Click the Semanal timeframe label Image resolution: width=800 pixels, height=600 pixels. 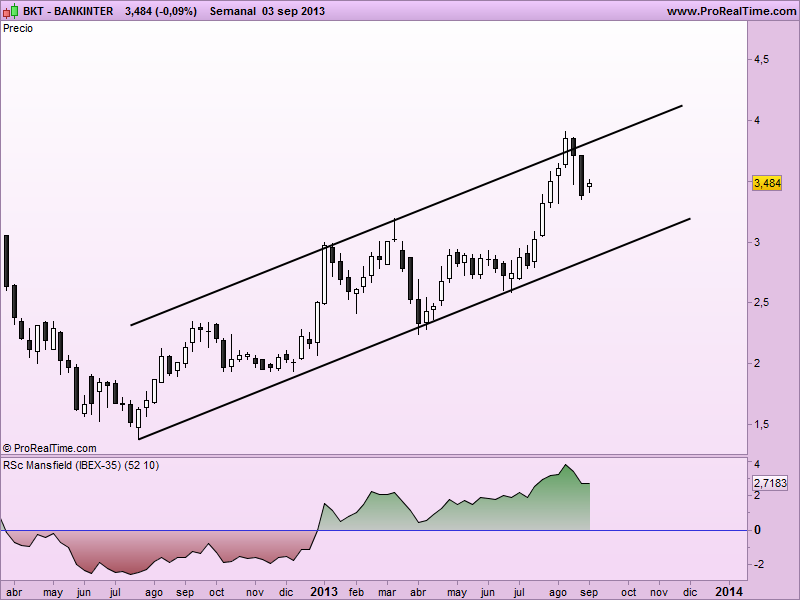point(234,11)
